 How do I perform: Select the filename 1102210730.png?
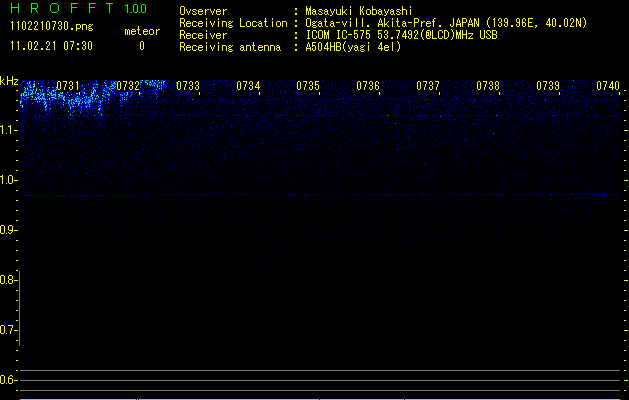click(x=52, y=27)
